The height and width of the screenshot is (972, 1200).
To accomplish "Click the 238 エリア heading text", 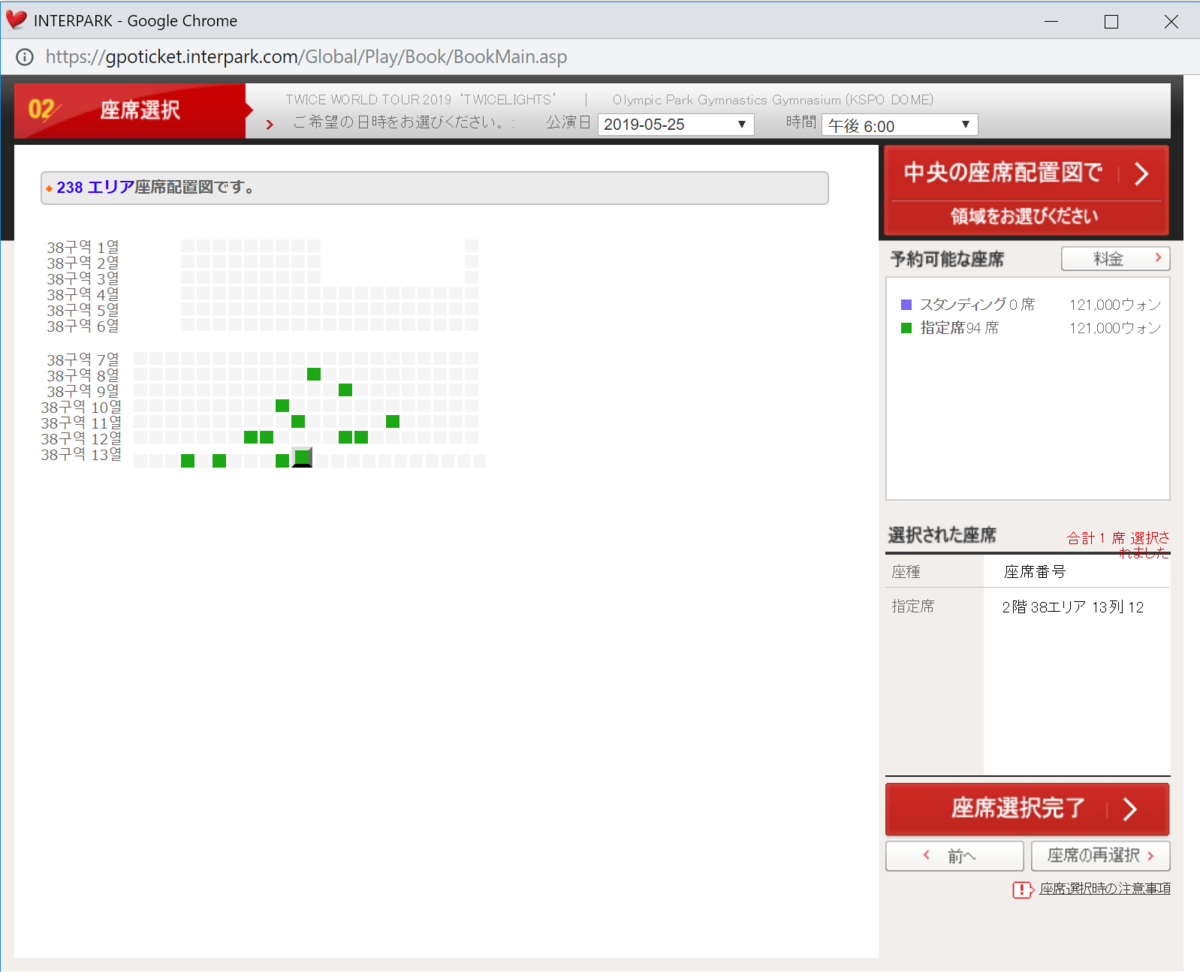I will click(95, 187).
